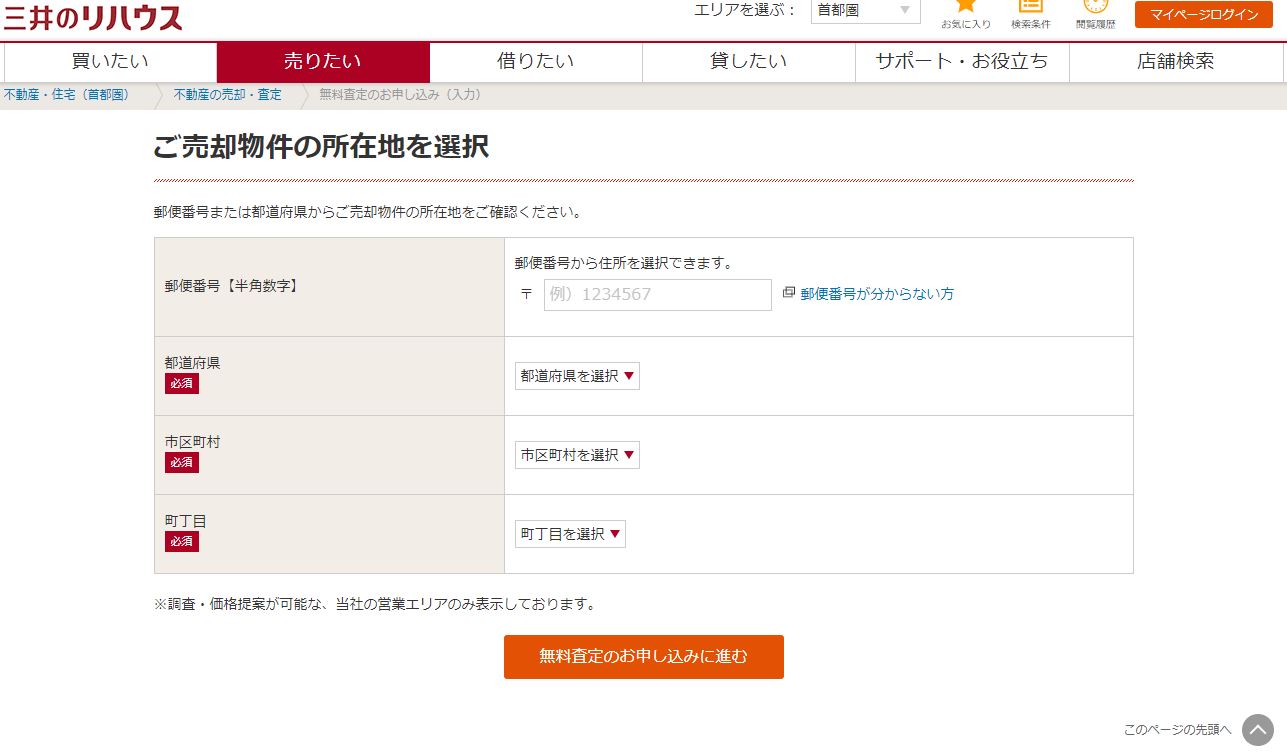Open the 検索条件 icon
This screenshot has width=1287, height=756.
click(x=1030, y=6)
